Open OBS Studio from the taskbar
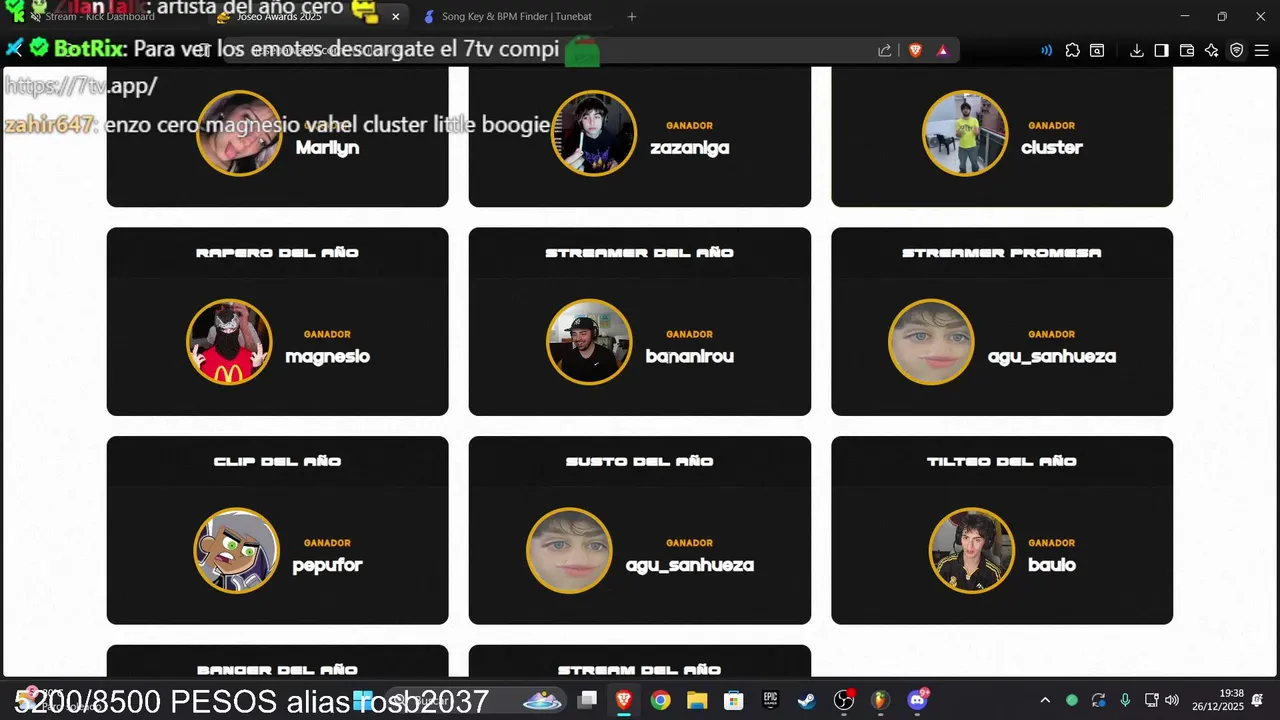Image resolution: width=1280 pixels, height=720 pixels. (x=844, y=700)
